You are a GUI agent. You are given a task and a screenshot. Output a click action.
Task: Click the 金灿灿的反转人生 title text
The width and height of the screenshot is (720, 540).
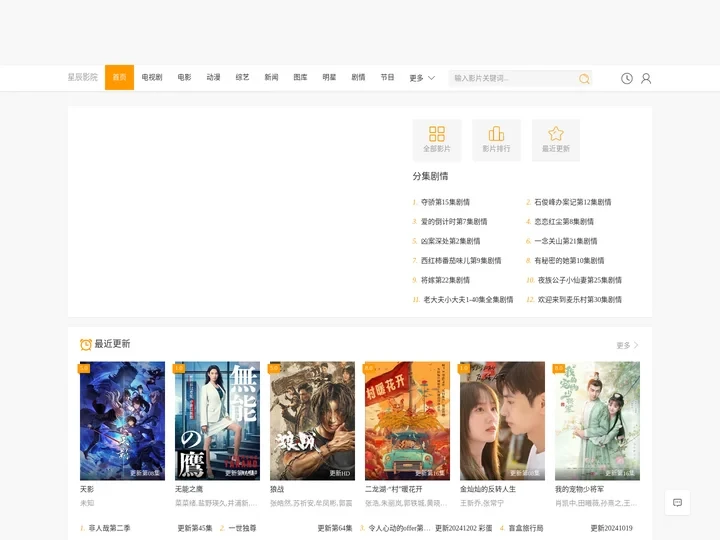[x=488, y=489]
